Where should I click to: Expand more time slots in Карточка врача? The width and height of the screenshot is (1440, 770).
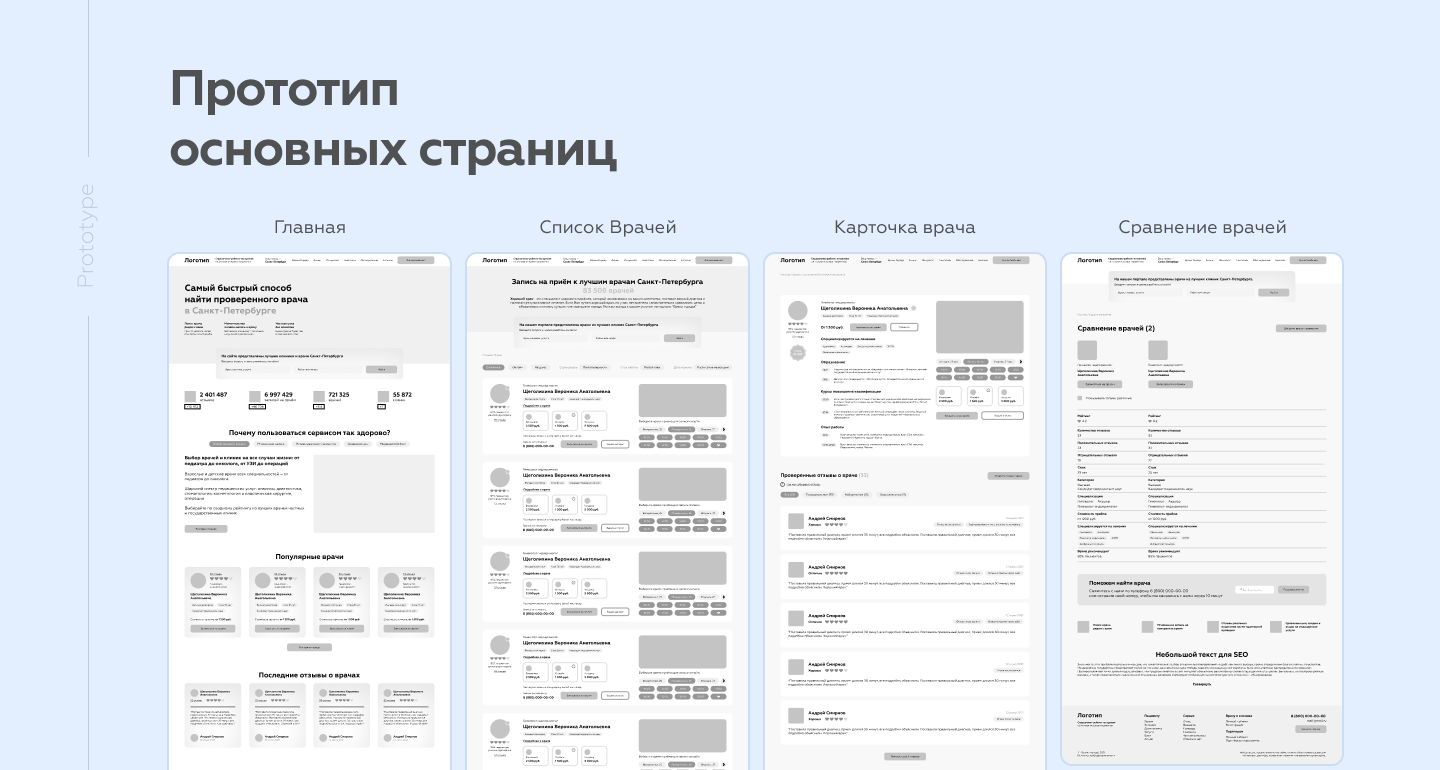tap(1017, 377)
